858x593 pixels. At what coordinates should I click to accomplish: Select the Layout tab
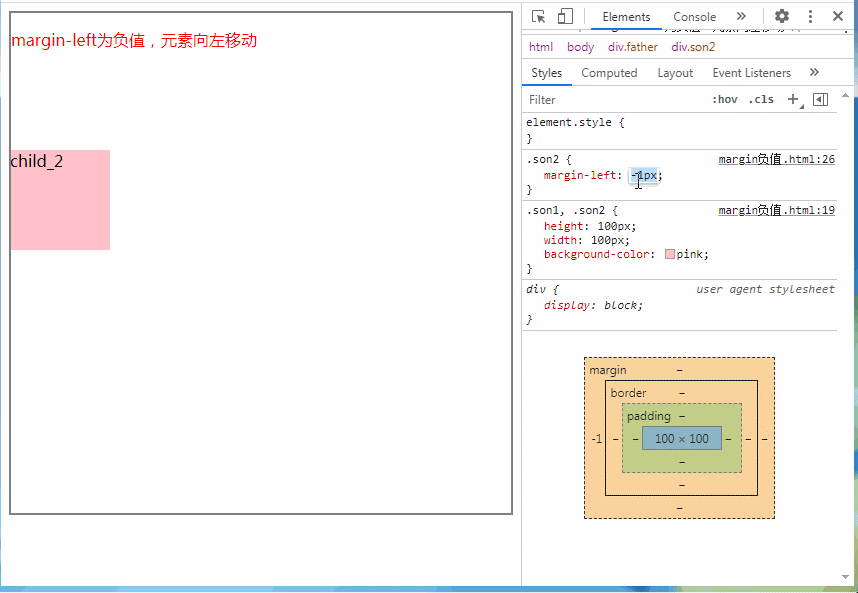[675, 73]
